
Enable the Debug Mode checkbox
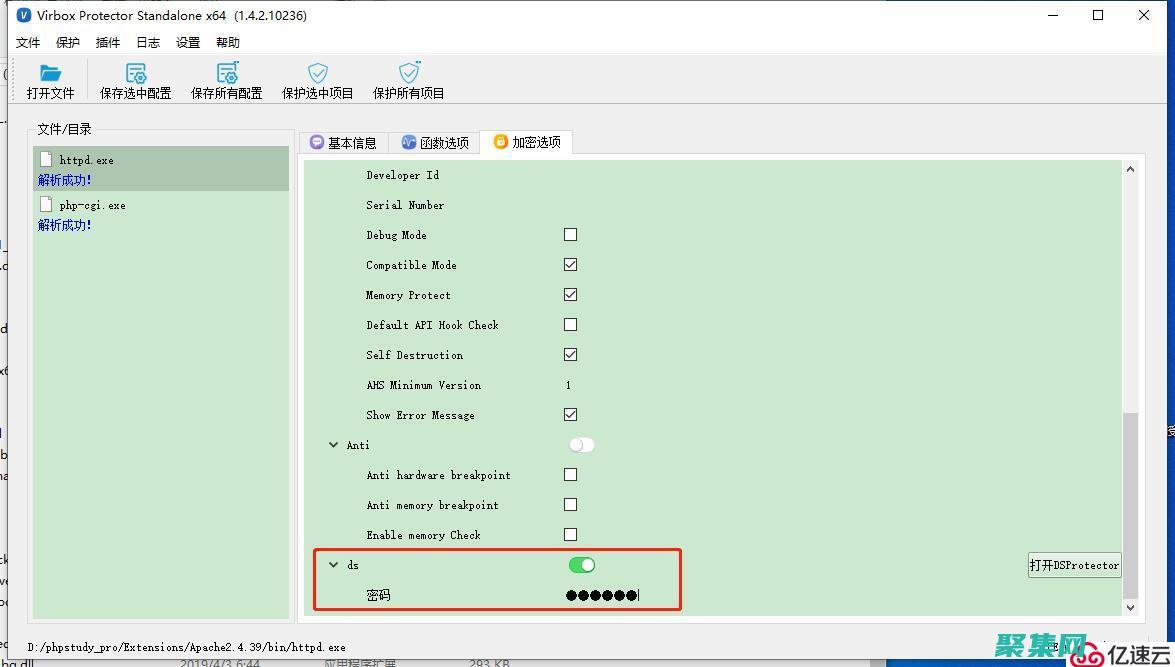click(x=570, y=235)
